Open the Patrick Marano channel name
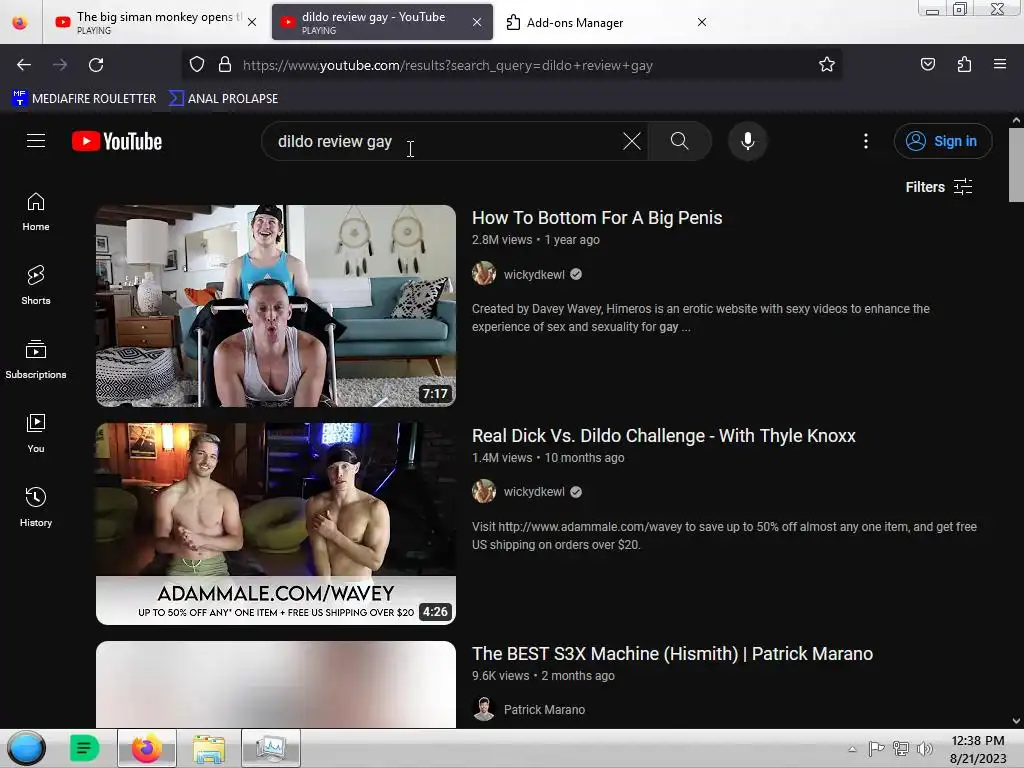Screen dimensions: 1024x768 click(x=544, y=709)
